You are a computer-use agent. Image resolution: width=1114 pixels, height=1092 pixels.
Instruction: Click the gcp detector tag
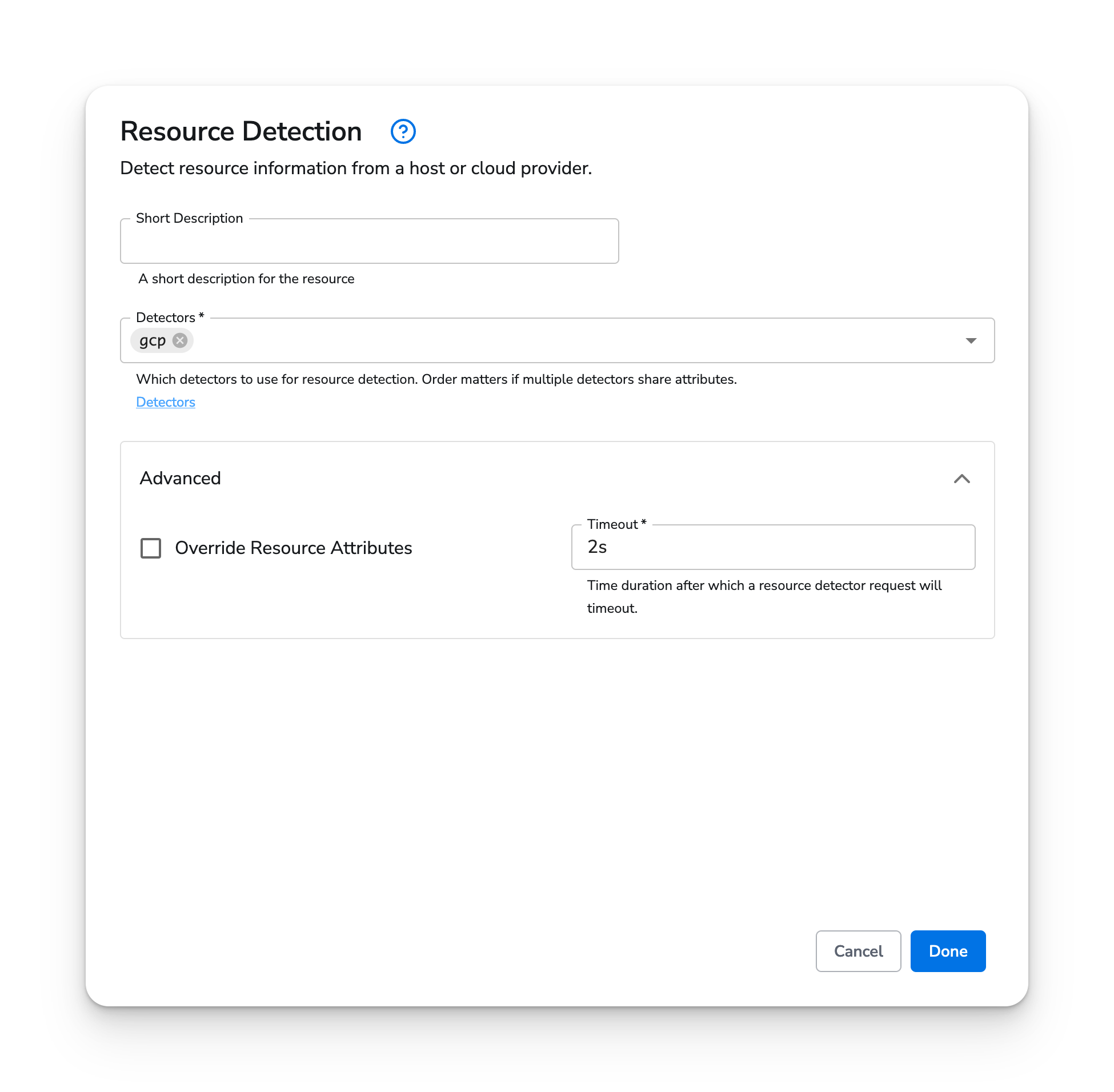click(154, 340)
